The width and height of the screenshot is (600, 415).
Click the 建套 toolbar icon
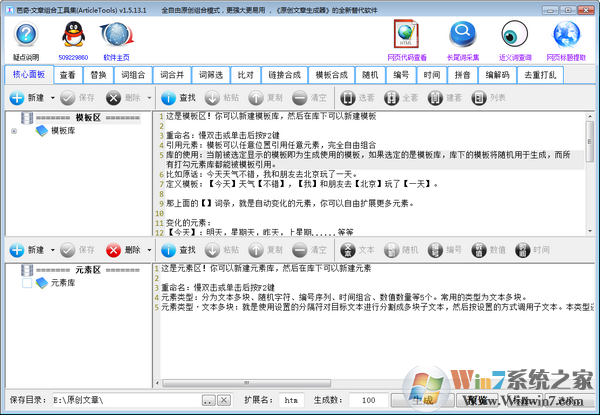pyautogui.click(x=445, y=98)
